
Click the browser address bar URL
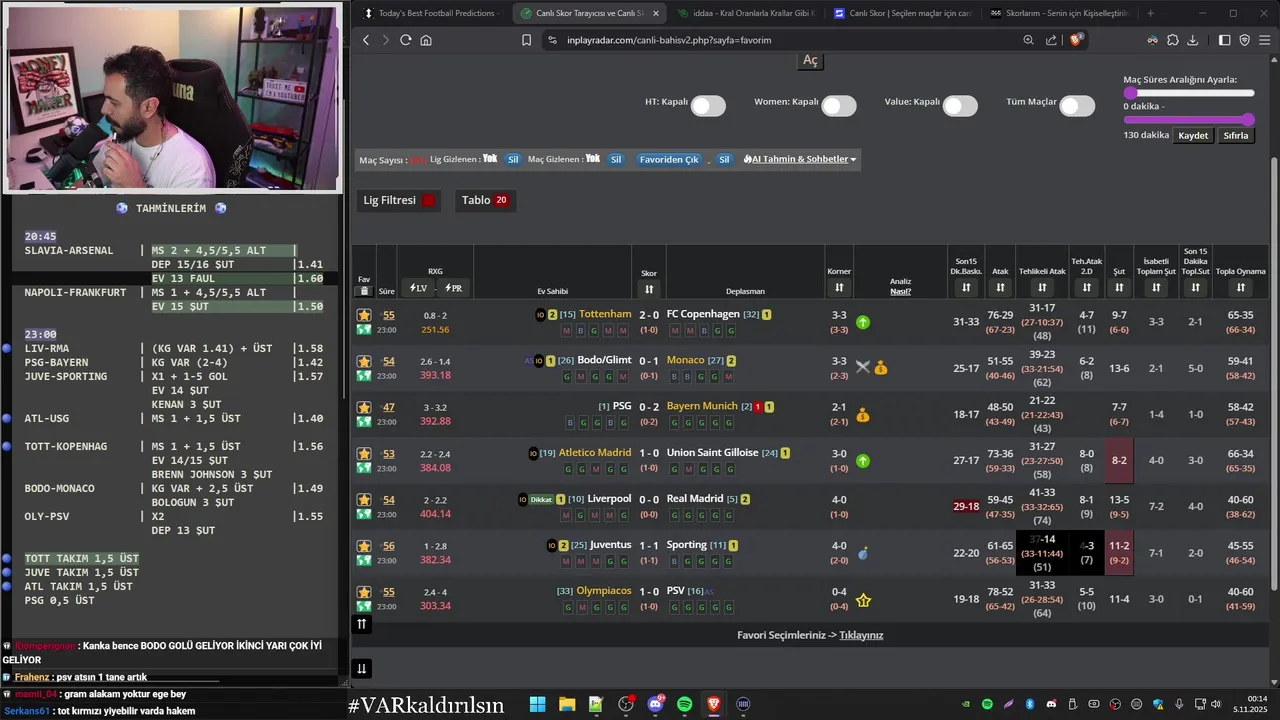click(669, 40)
